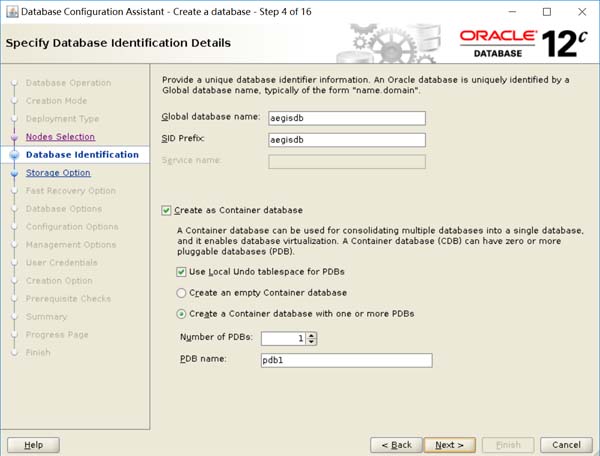Image resolution: width=600 pixels, height=456 pixels.
Task: Select Container database with one or more PDBs
Action: coord(181,314)
